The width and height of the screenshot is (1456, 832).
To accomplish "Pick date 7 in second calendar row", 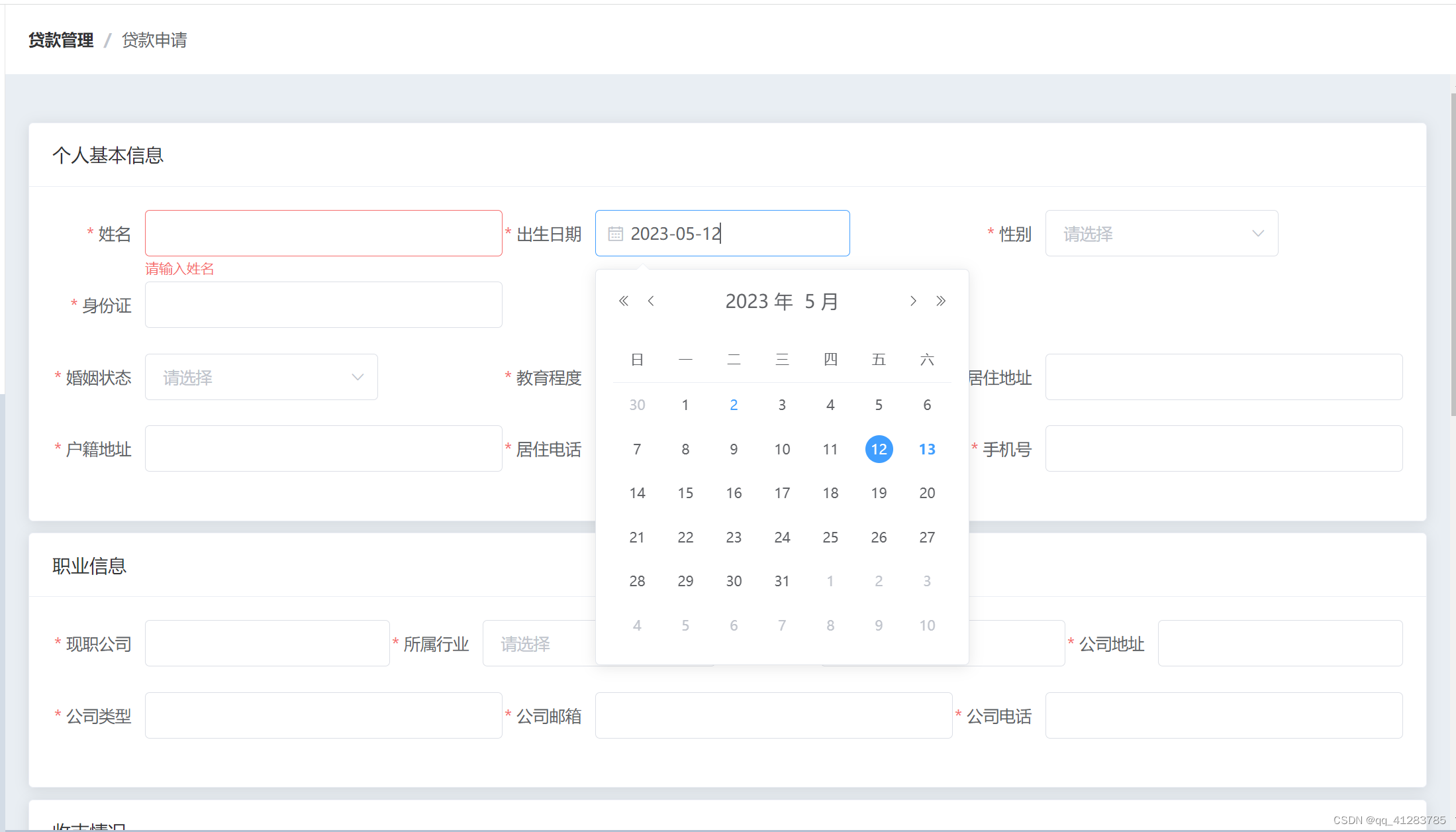I will point(637,449).
